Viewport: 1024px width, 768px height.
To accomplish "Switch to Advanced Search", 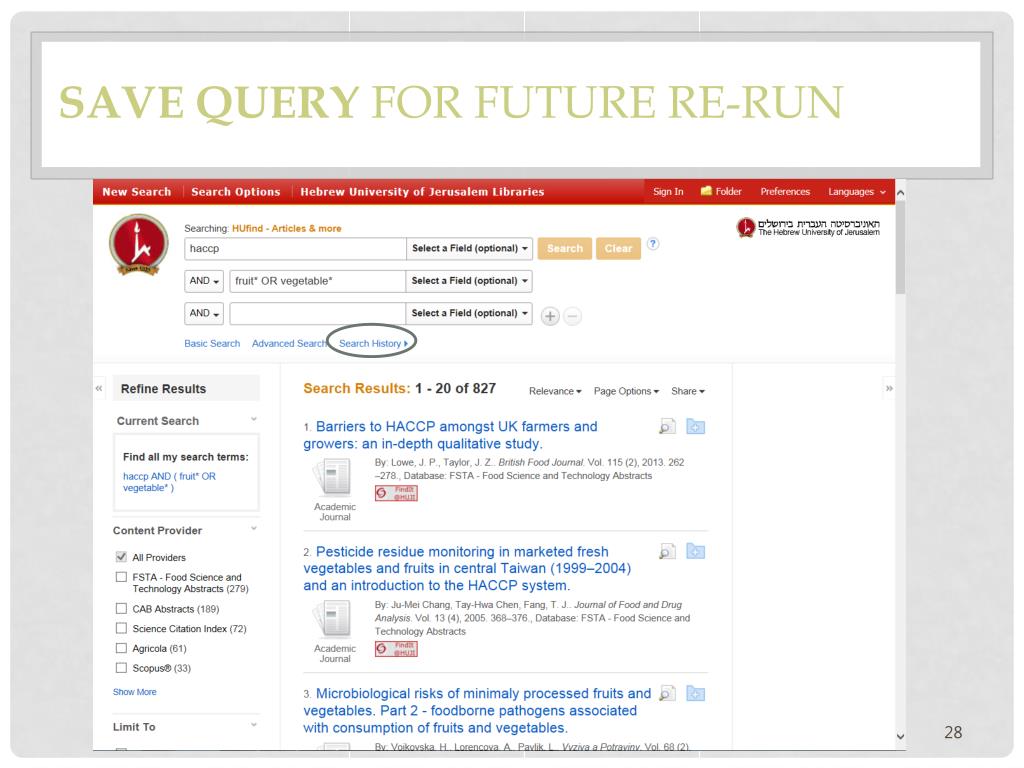I will (289, 344).
